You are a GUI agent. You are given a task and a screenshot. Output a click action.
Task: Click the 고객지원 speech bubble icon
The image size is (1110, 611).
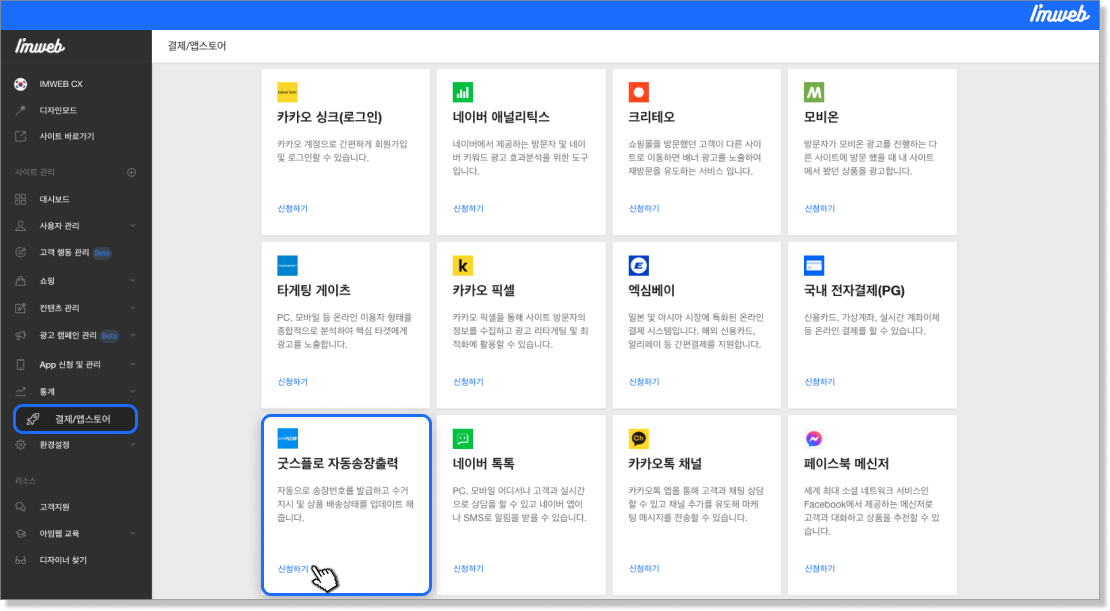(x=21, y=507)
